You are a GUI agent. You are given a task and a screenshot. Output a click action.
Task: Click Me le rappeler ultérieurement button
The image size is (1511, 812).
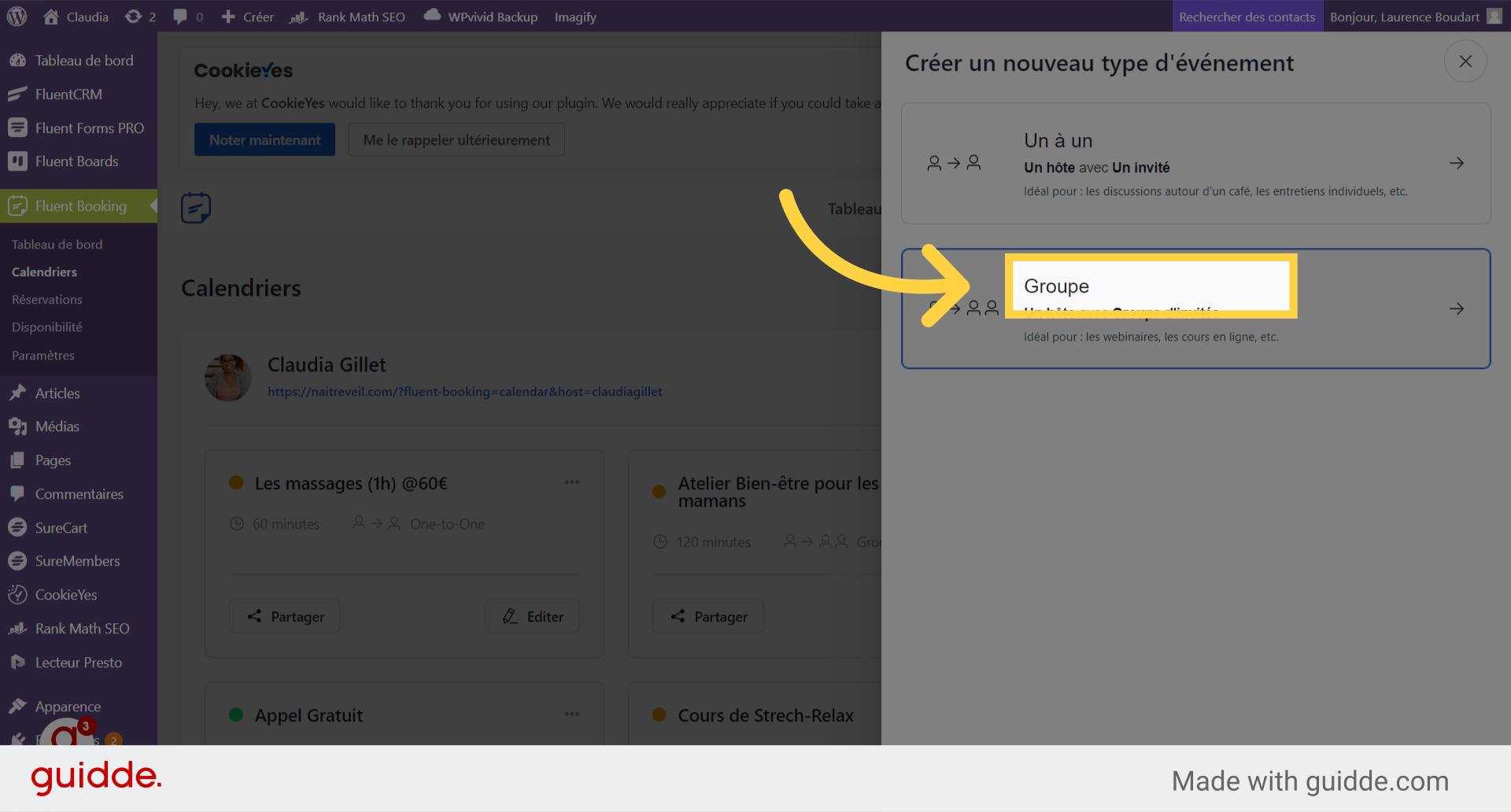tap(456, 139)
